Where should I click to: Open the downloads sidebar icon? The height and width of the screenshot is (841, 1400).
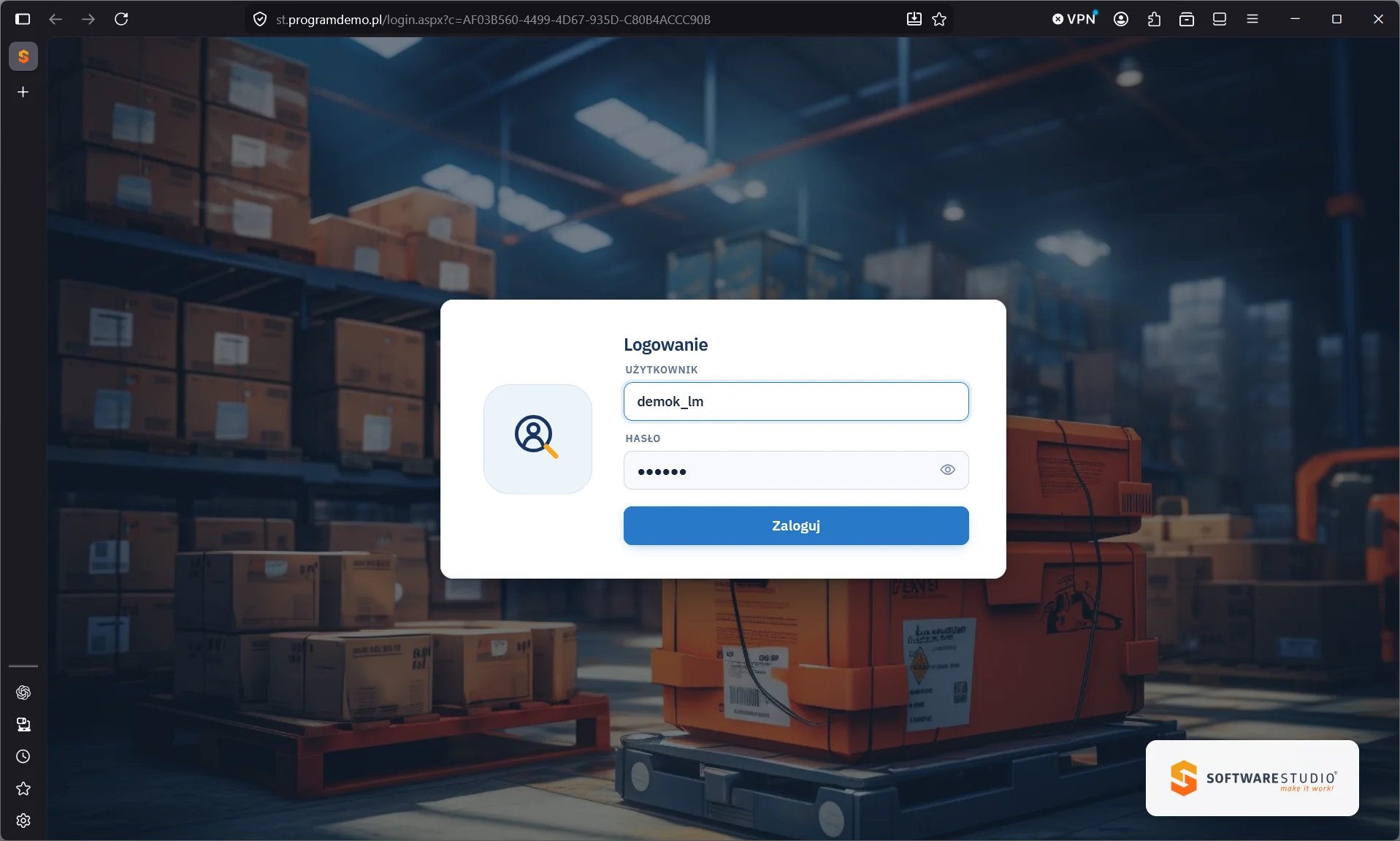pos(23,724)
